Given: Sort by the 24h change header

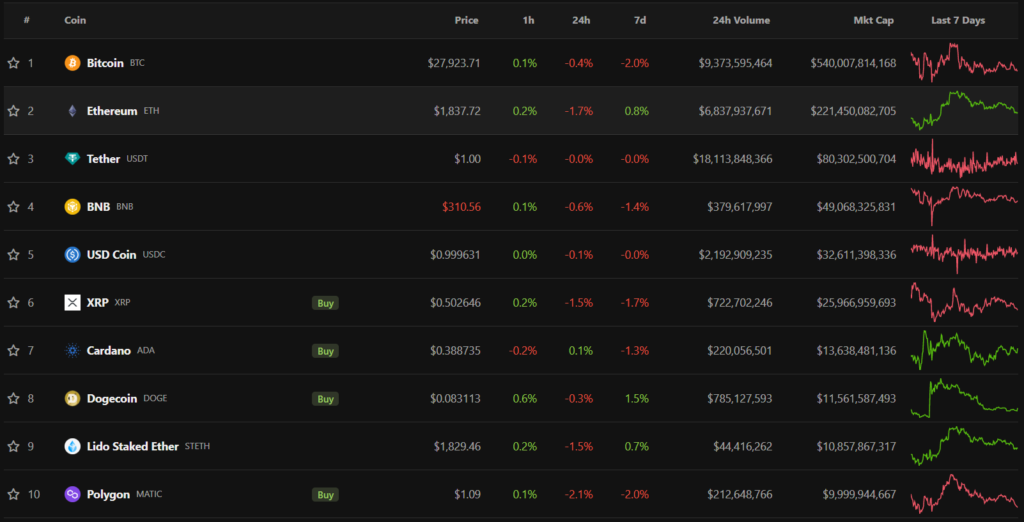Looking at the screenshot, I should pyautogui.click(x=581, y=20).
